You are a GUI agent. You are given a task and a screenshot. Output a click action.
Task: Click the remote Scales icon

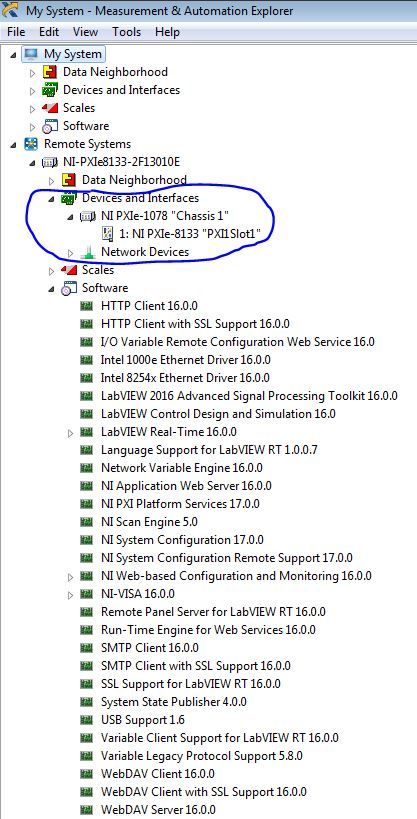[x=69, y=270]
